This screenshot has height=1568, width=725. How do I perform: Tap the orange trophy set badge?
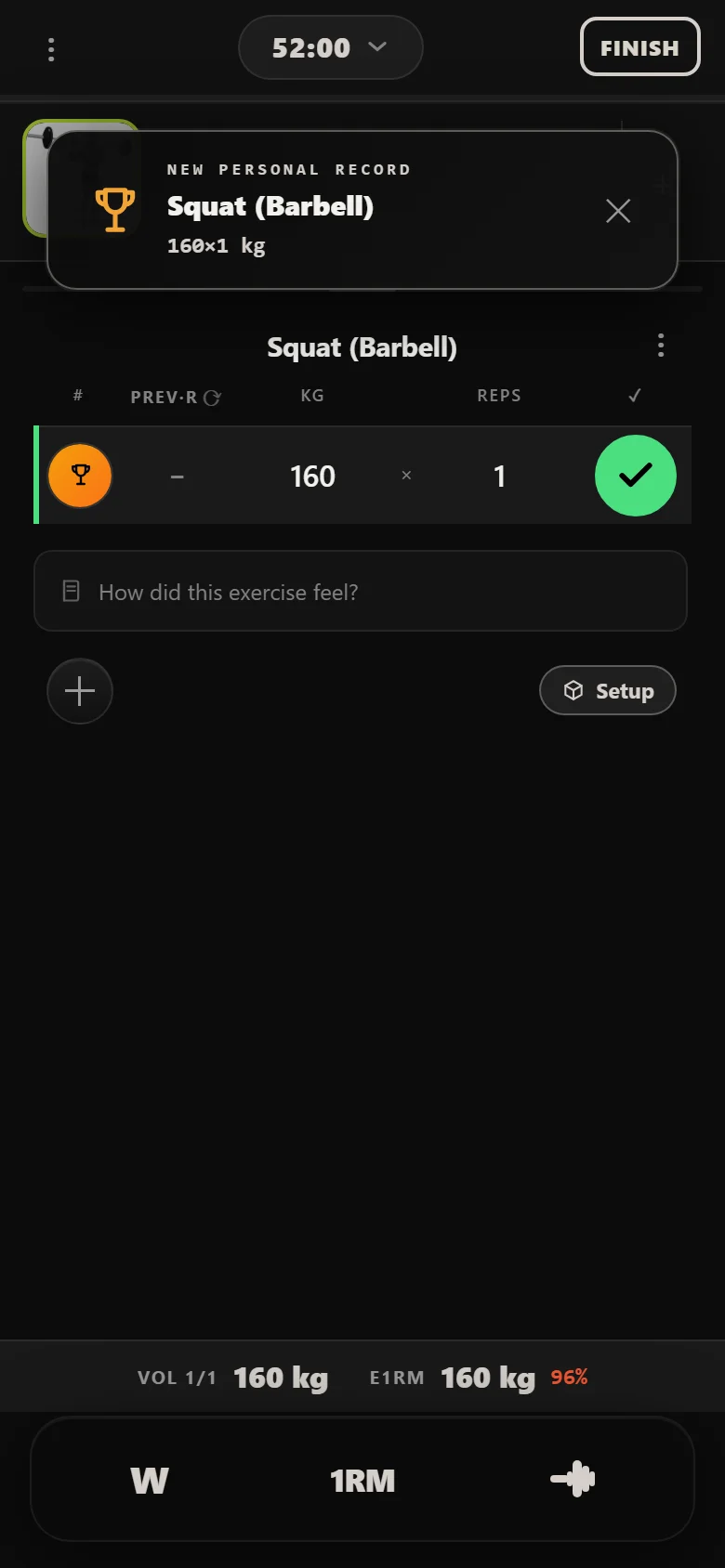click(x=80, y=476)
